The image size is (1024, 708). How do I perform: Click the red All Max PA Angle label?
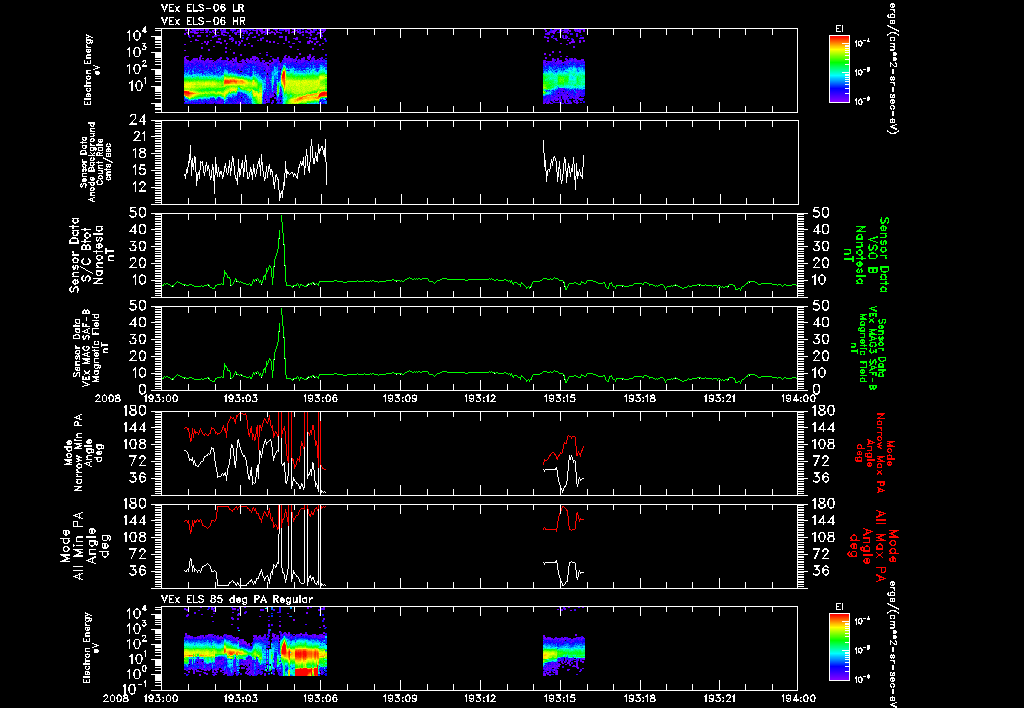pyautogui.click(x=872, y=545)
